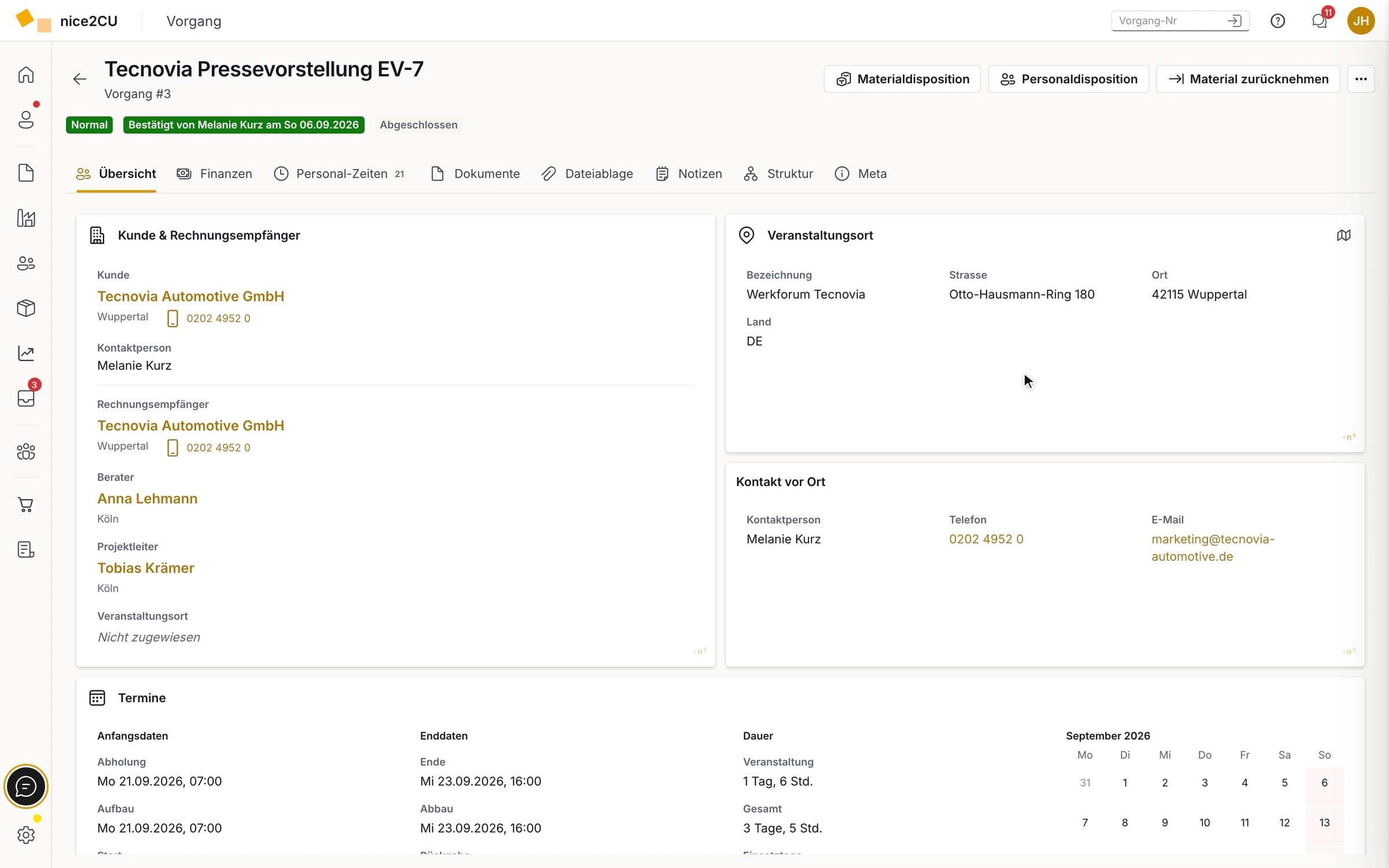
Task: Click the 'Bestätigt von Melanie Kurz' badge
Action: [x=244, y=125]
